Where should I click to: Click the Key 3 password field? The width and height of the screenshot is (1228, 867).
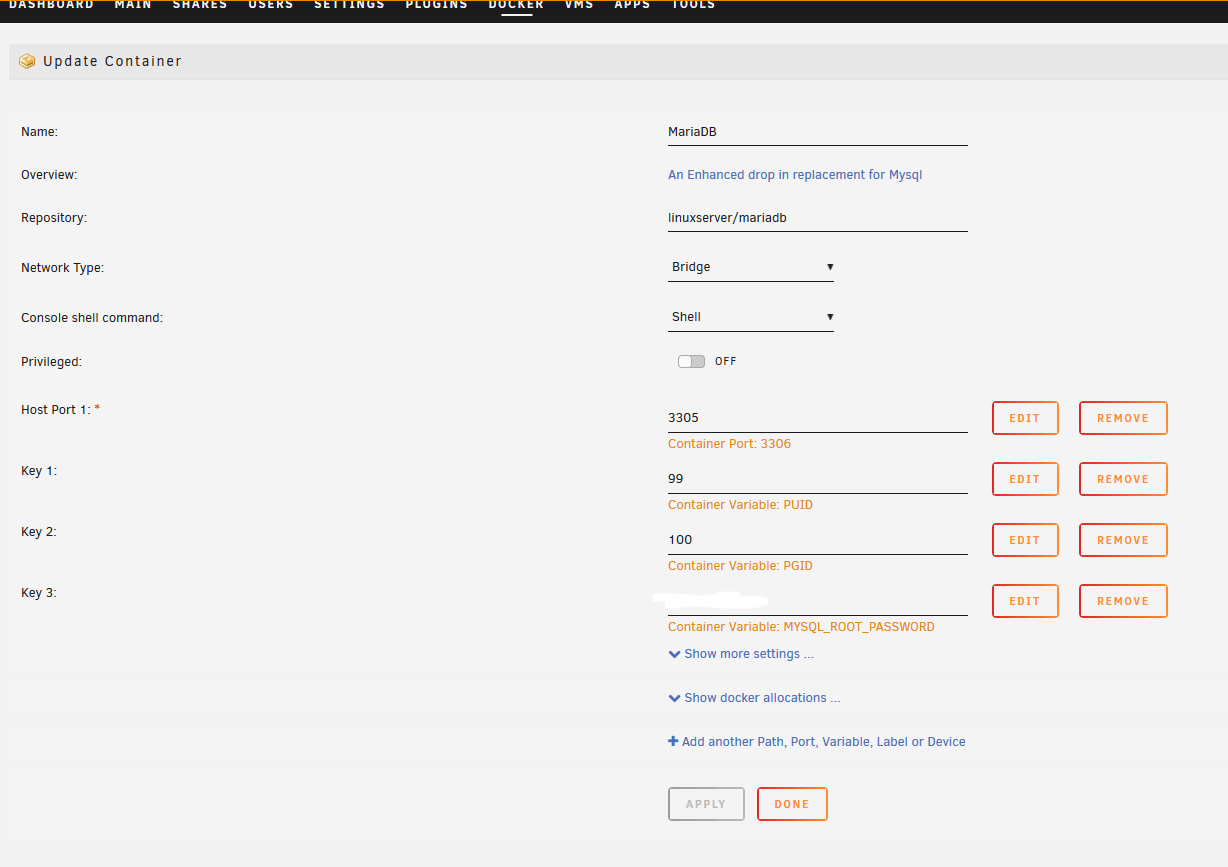click(818, 601)
